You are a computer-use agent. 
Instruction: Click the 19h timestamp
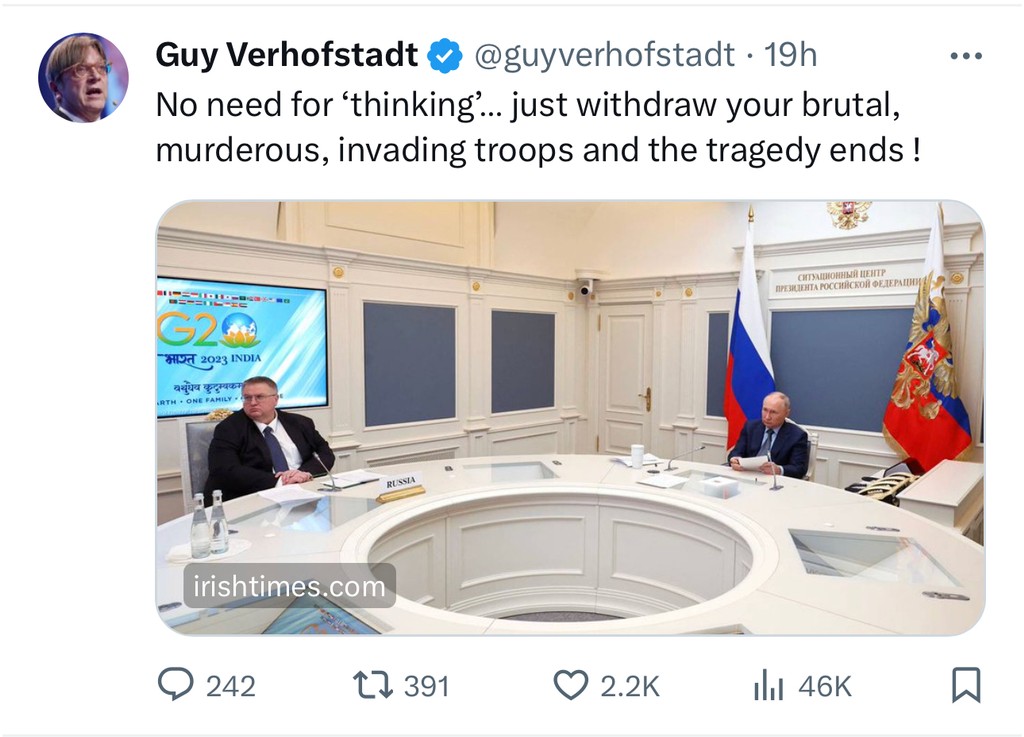[x=790, y=56]
